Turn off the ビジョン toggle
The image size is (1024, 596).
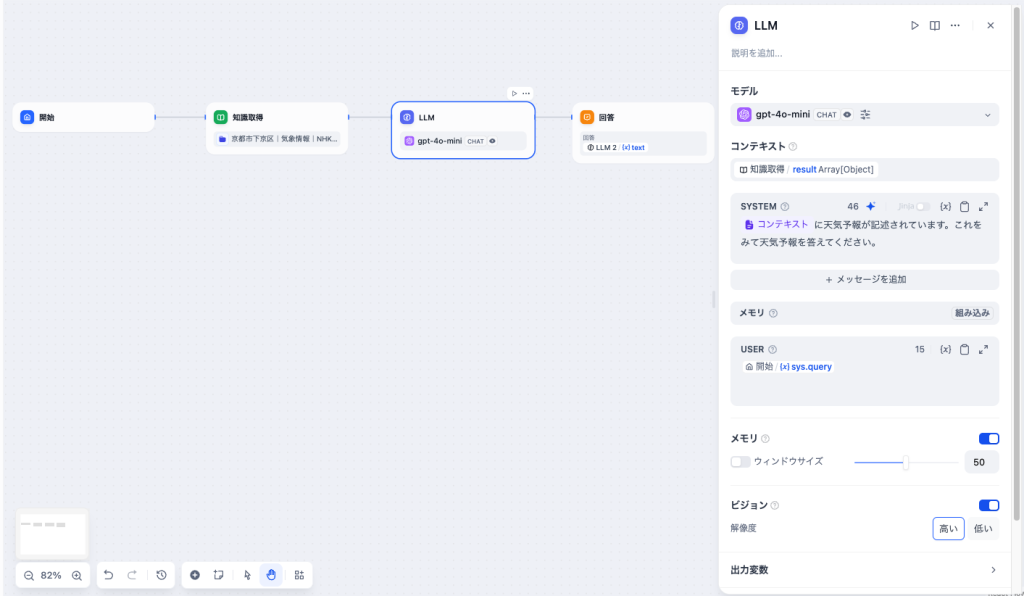tap(988, 505)
